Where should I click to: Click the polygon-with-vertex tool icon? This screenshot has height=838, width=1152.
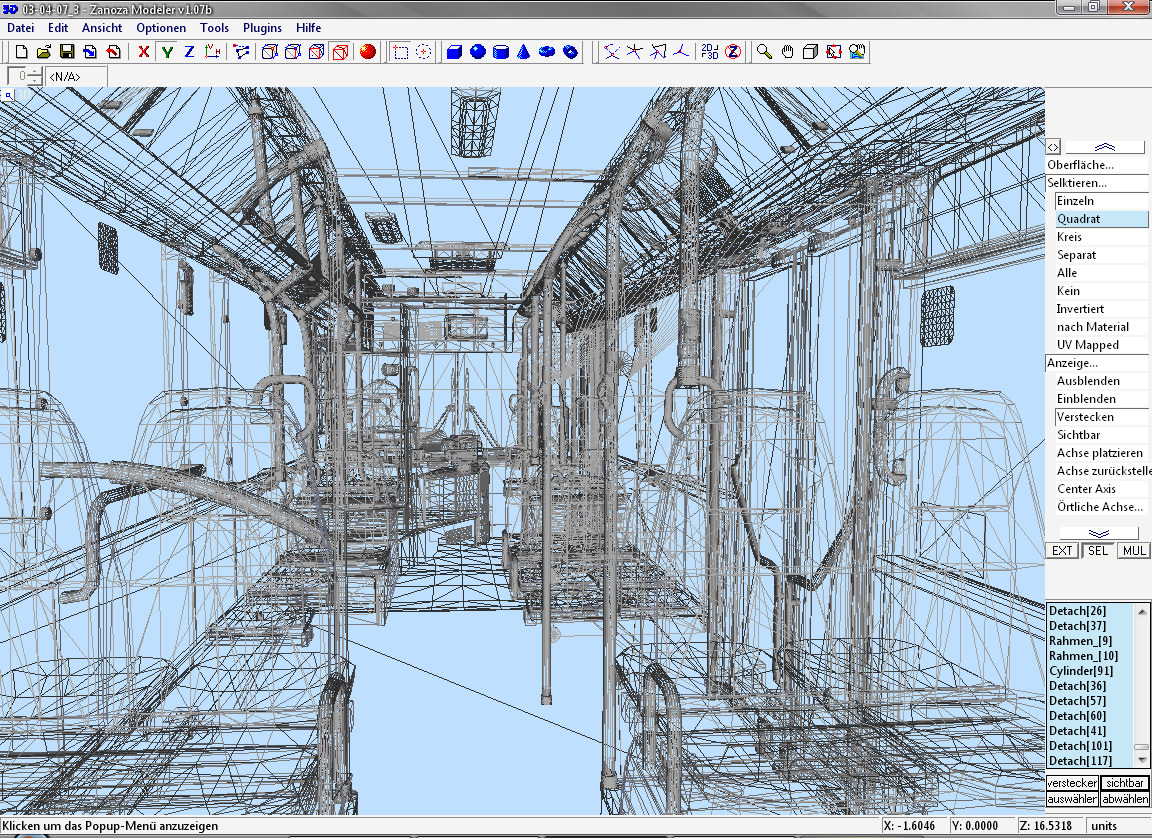(658, 51)
